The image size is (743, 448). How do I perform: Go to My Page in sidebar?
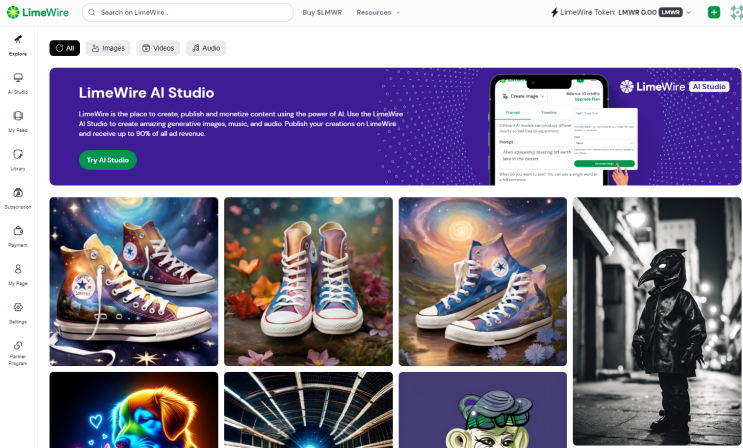[x=18, y=275]
